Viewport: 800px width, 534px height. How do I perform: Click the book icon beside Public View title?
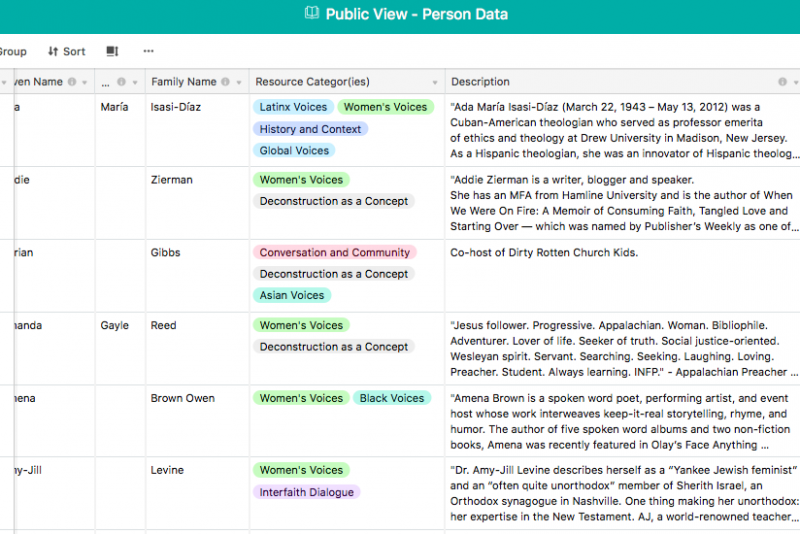(x=311, y=13)
